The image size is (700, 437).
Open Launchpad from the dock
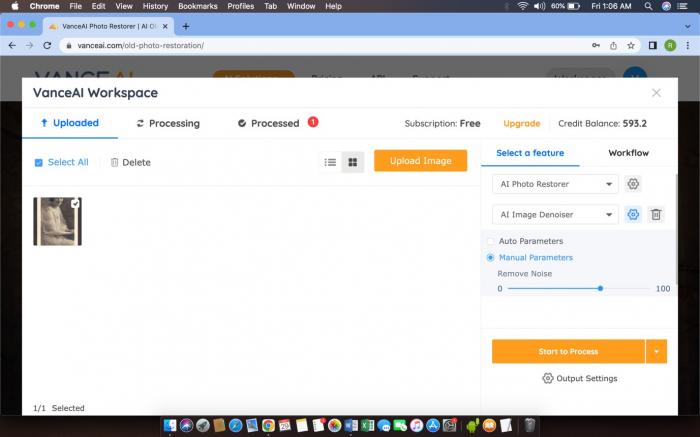[203, 425]
